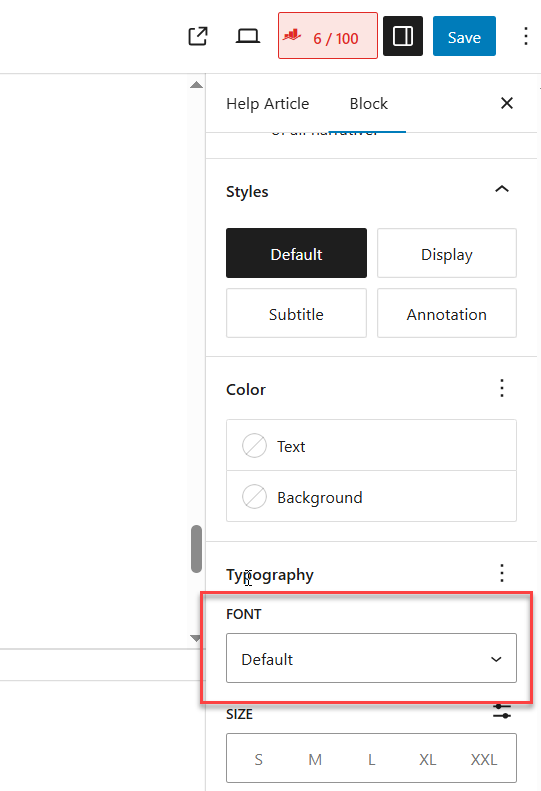Switch to the Block tab

tap(368, 104)
